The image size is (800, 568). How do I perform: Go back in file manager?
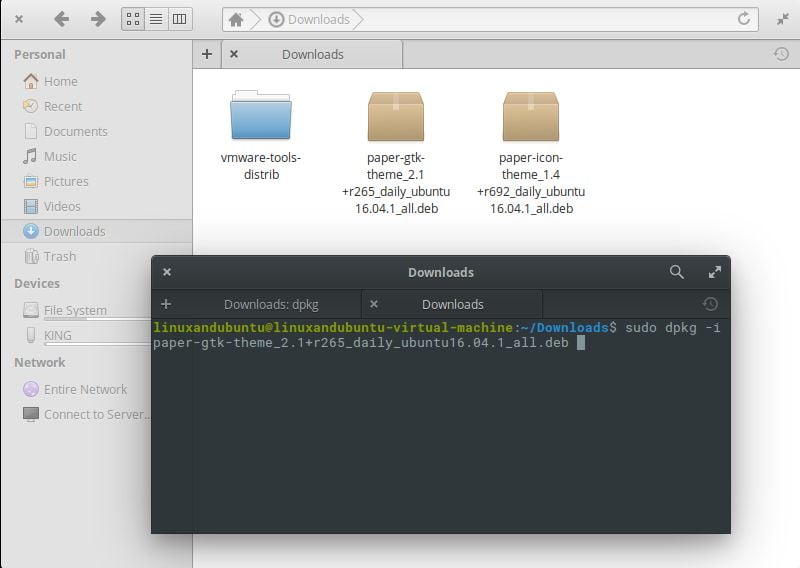(61, 19)
